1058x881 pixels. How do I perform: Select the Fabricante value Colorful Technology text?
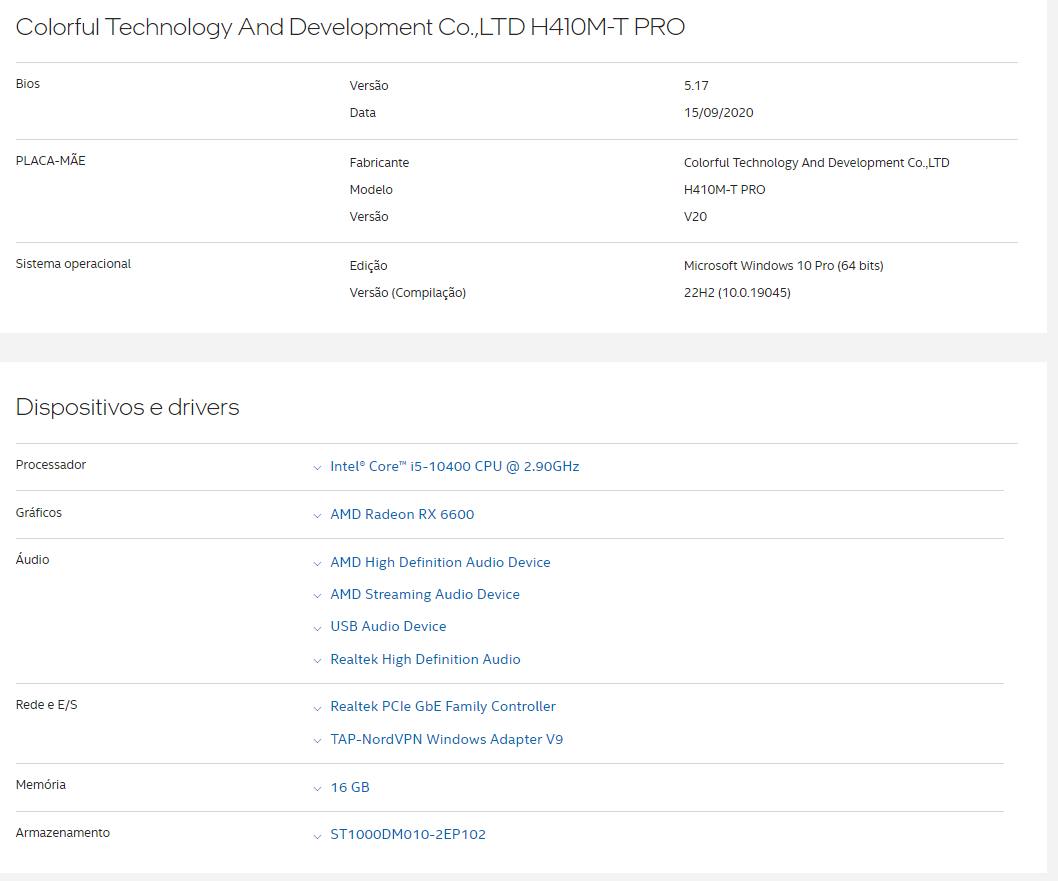point(816,163)
